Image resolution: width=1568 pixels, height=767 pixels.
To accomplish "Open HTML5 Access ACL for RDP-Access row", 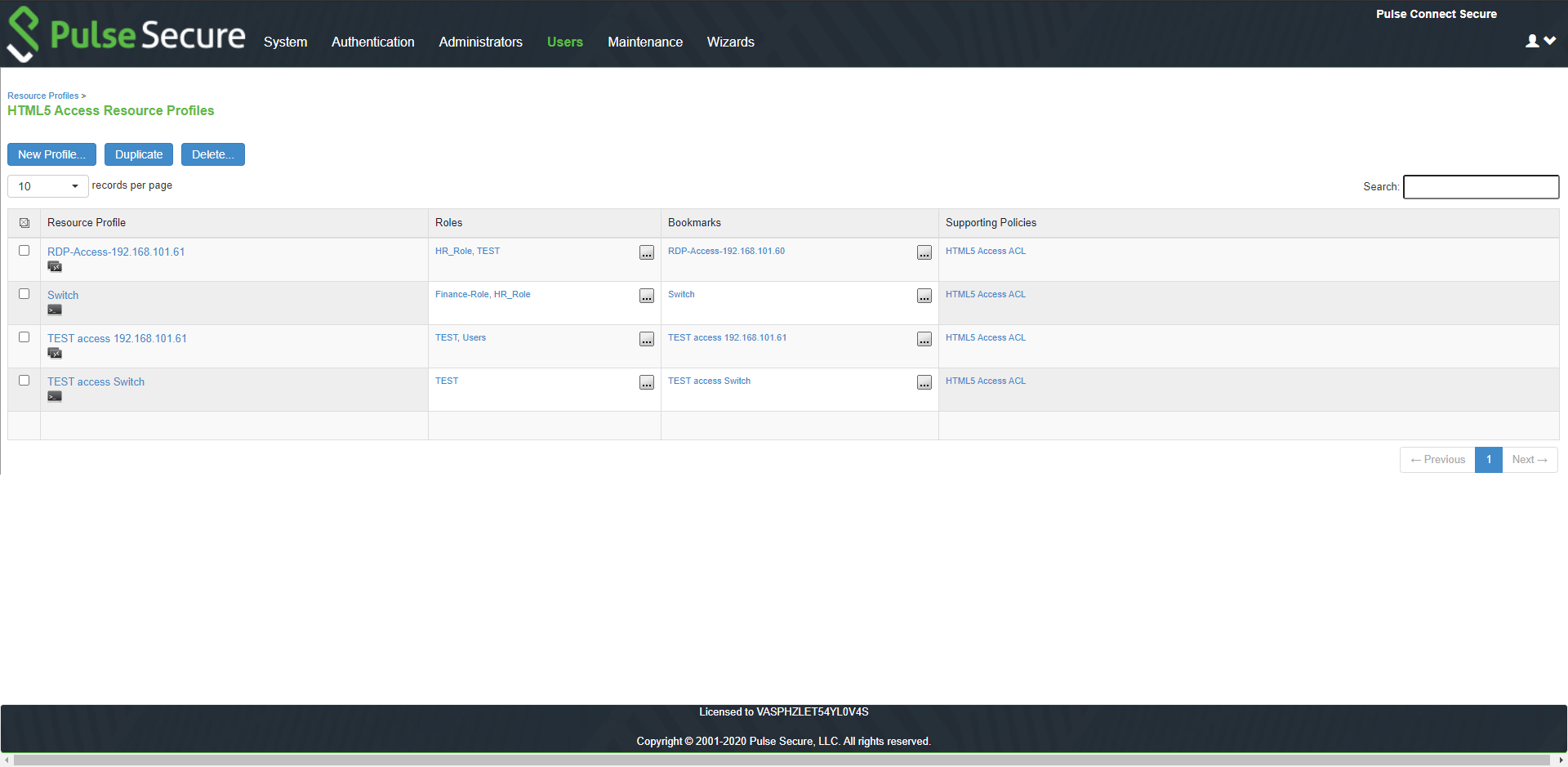I will pyautogui.click(x=986, y=251).
